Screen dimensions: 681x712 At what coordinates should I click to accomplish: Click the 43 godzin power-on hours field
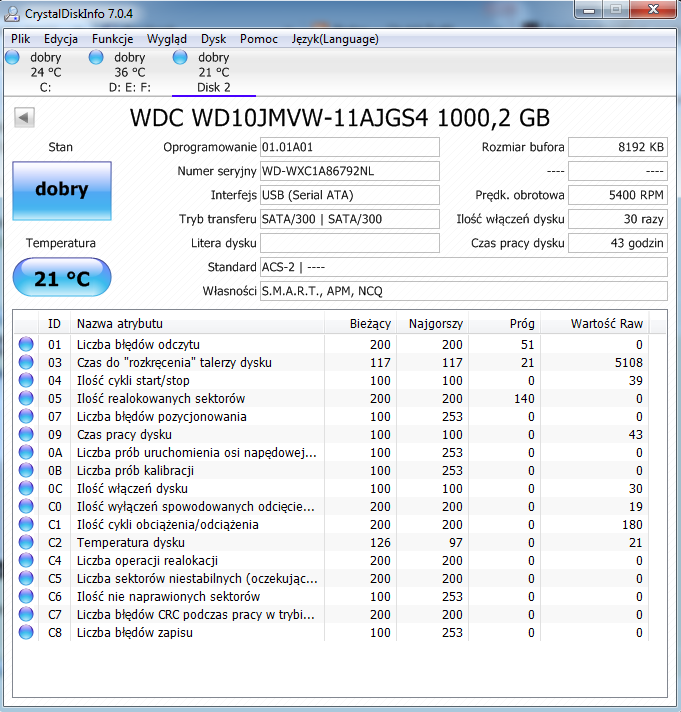(x=618, y=243)
